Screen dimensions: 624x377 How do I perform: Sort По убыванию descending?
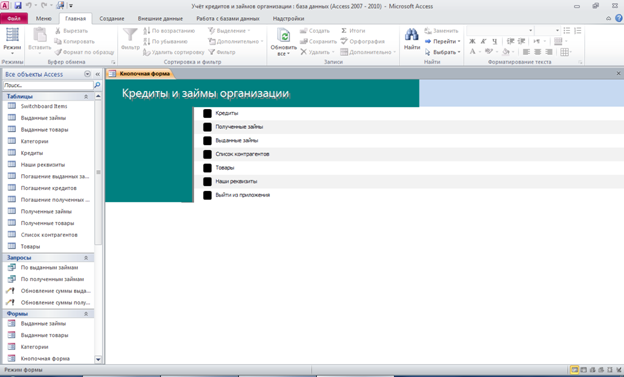point(165,41)
